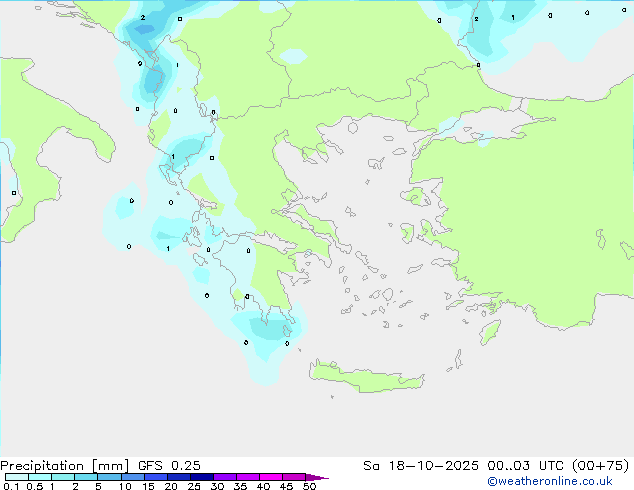The width and height of the screenshot is (634, 490).
Task: Click the '0.5' legend scale label
Action: [35, 486]
